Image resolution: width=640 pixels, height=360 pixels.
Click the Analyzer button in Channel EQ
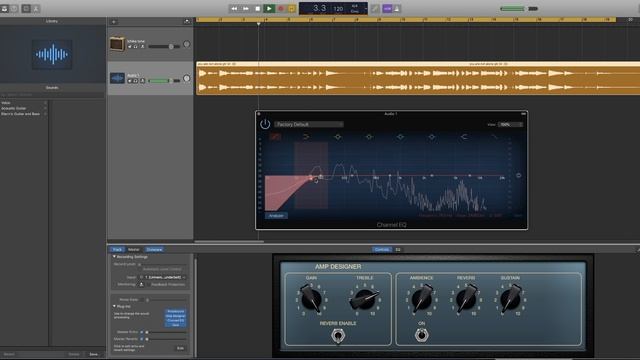276,216
